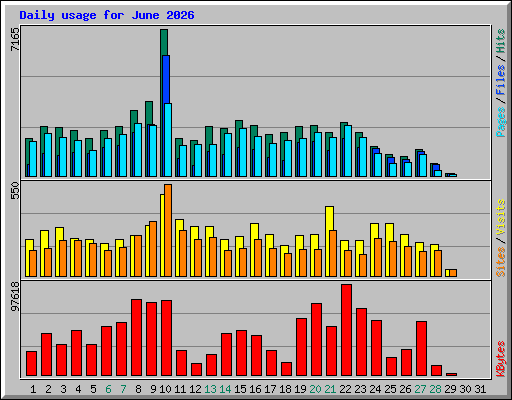512x400 pixels.
Task: Click day label 26 on the x-axis
Action: point(405,389)
